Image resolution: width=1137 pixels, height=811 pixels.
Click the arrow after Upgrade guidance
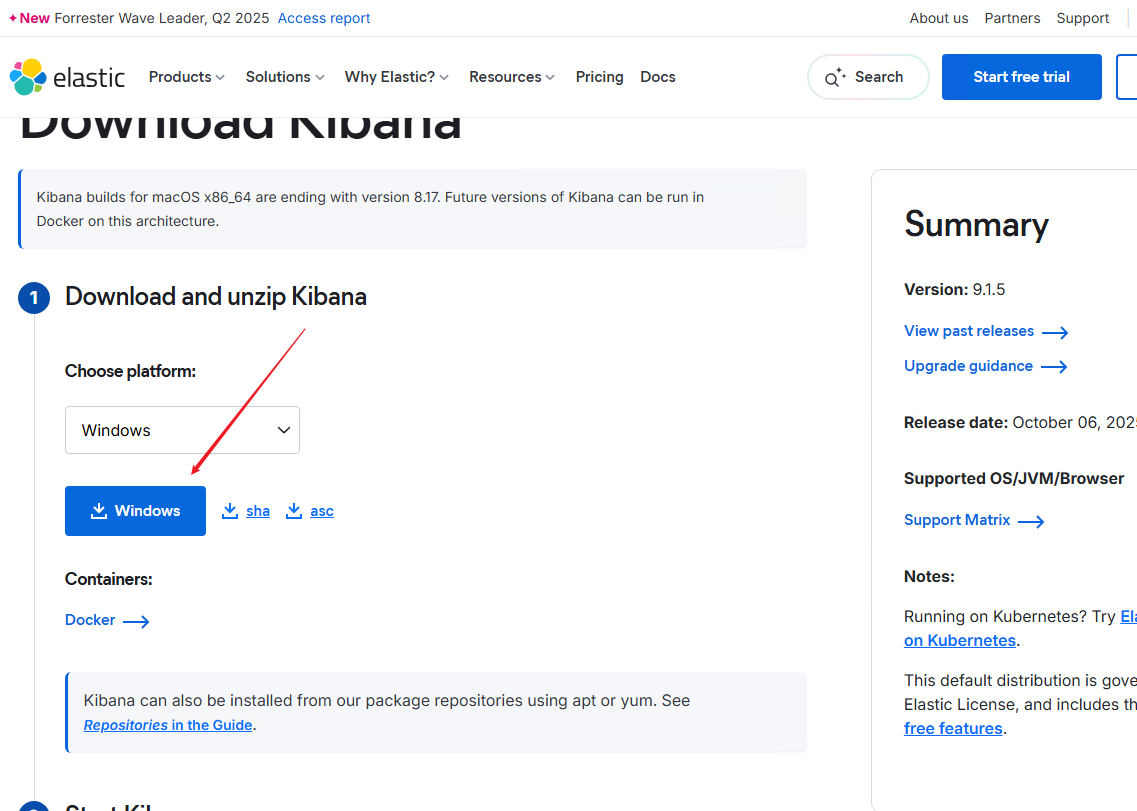[1054, 367]
